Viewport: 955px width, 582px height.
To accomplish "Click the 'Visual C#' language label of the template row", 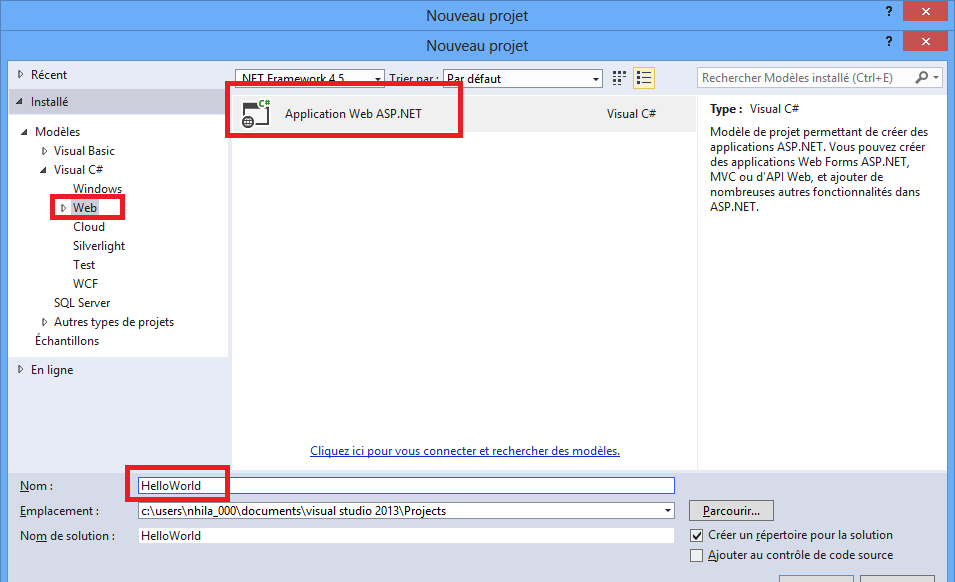I will 631,113.
